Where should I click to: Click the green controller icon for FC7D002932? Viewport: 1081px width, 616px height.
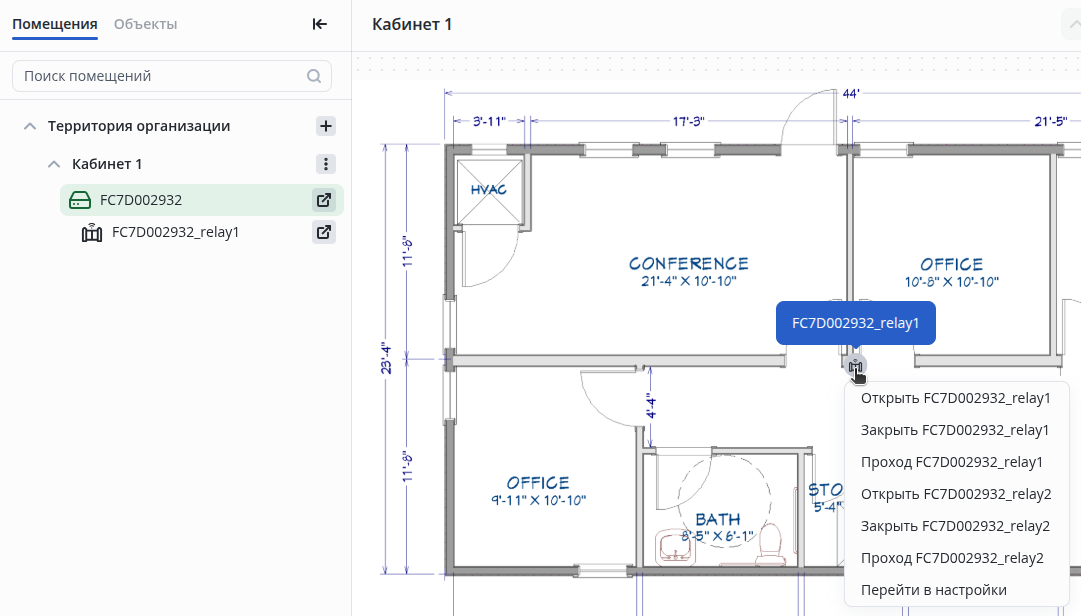(x=80, y=200)
